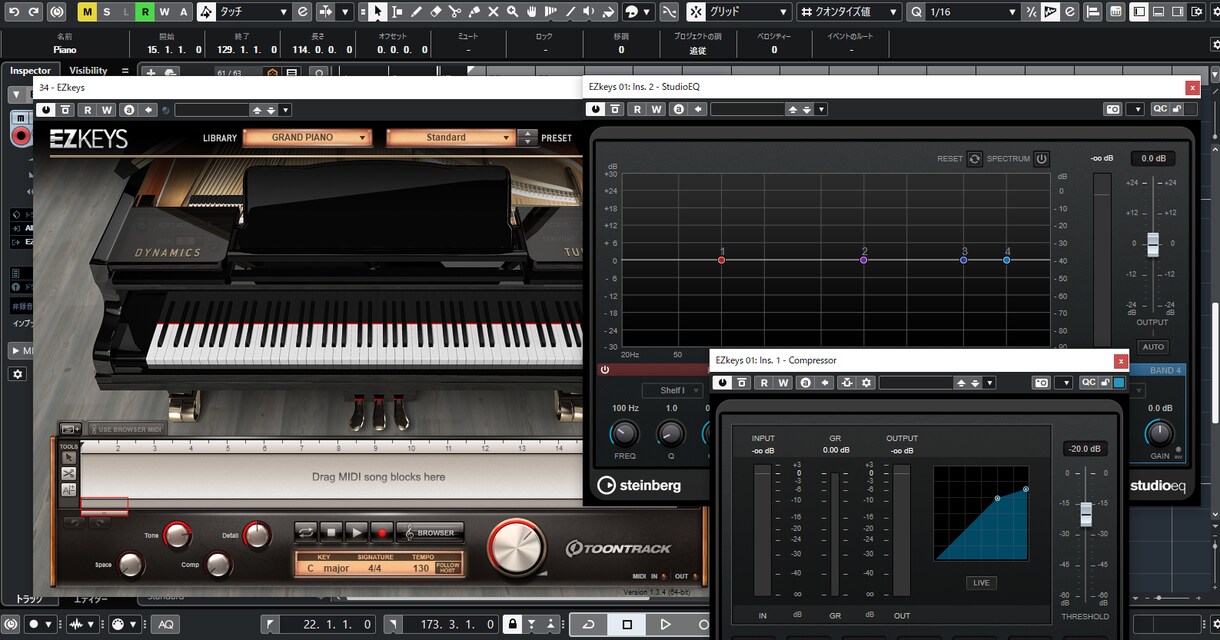The image size is (1220, 640).
Task: Click the QC button in StudioEQ header
Action: coord(1160,109)
